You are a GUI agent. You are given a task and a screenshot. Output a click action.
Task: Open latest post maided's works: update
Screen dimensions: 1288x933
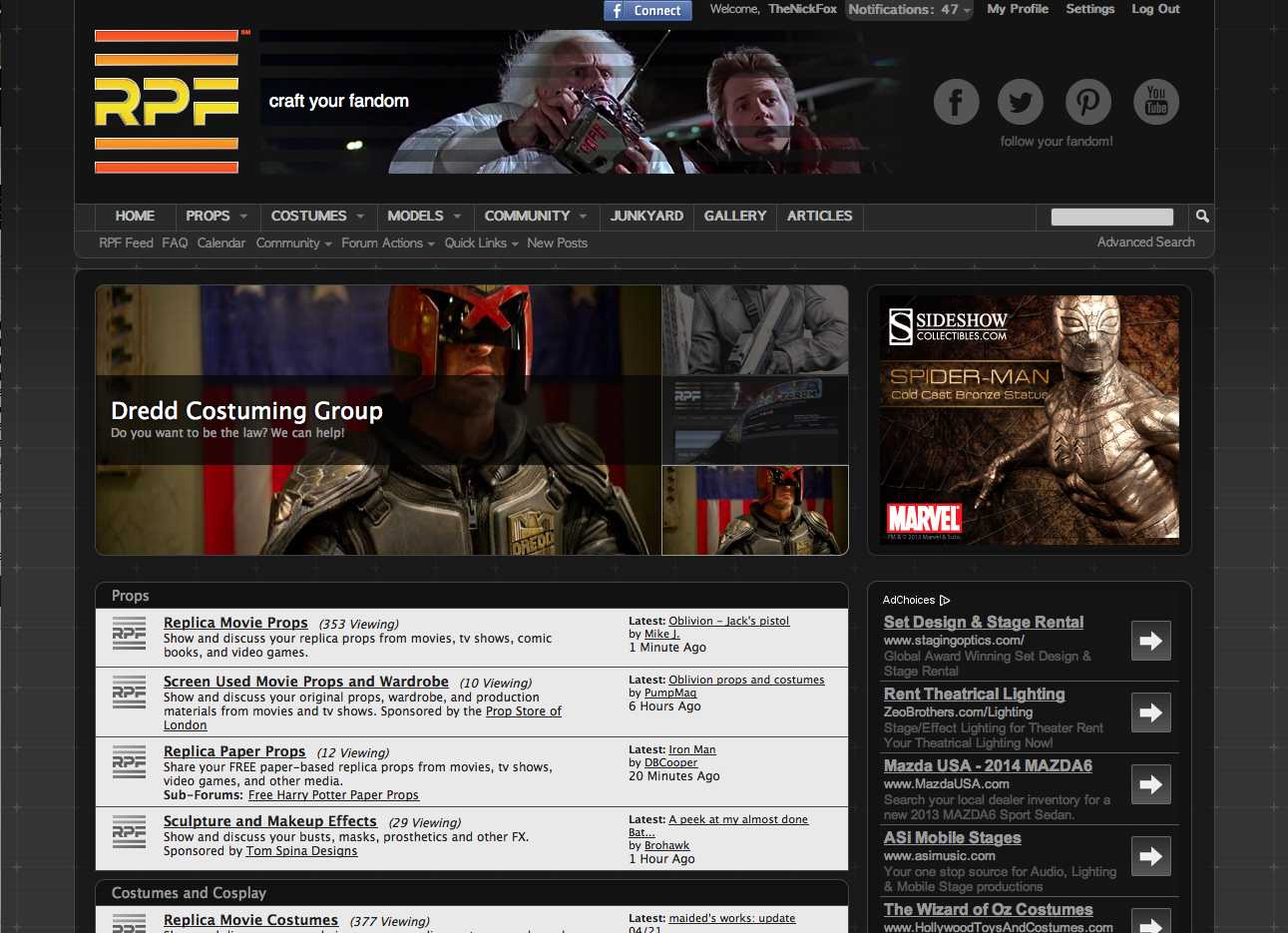pos(732,918)
